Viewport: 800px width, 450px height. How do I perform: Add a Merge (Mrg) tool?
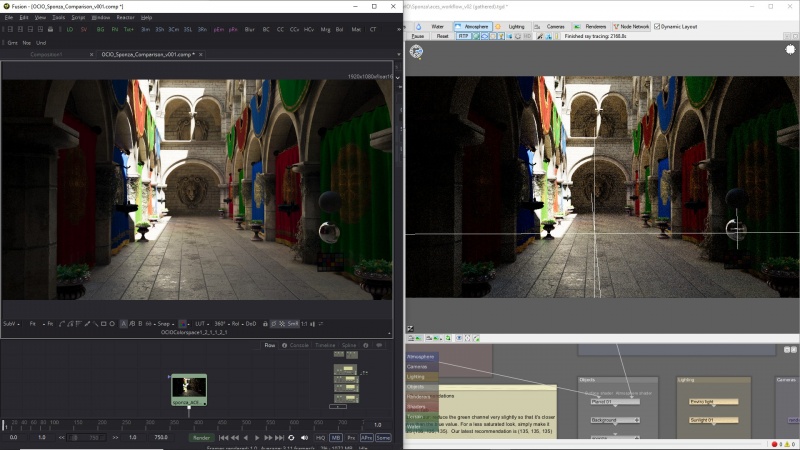(325, 30)
